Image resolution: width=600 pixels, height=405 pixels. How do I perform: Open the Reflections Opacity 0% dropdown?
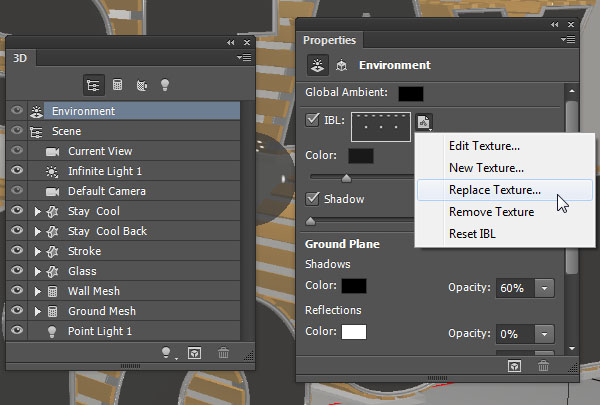pos(544,334)
